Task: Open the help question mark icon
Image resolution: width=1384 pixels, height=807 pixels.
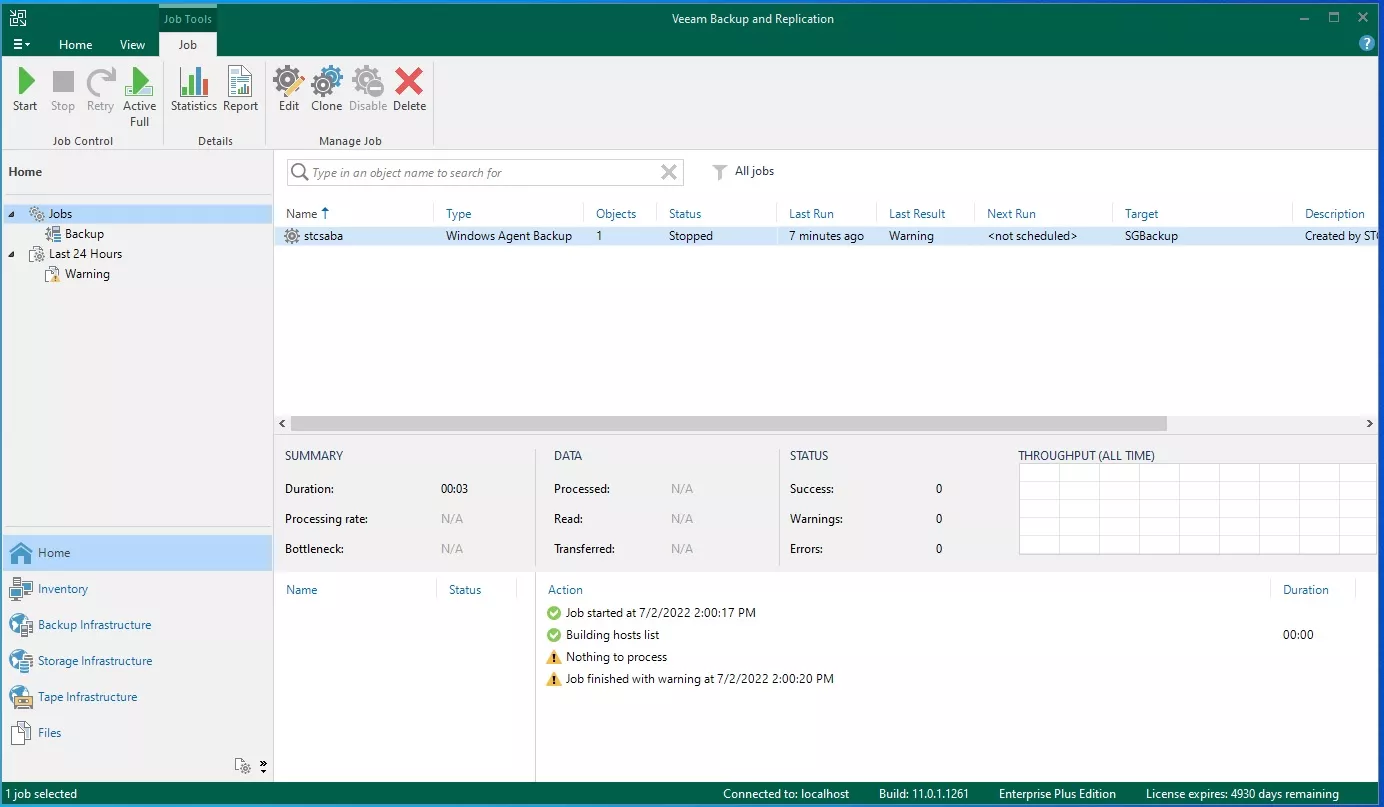Action: click(1367, 44)
